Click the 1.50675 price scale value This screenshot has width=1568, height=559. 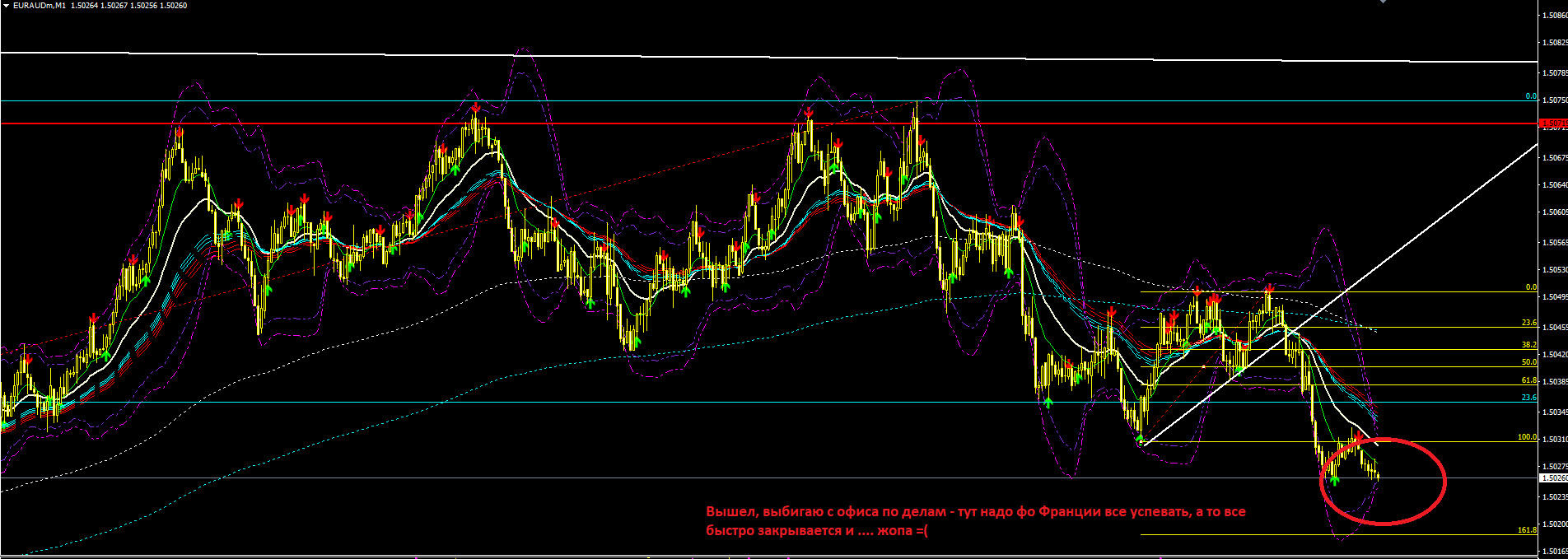[x=1555, y=157]
